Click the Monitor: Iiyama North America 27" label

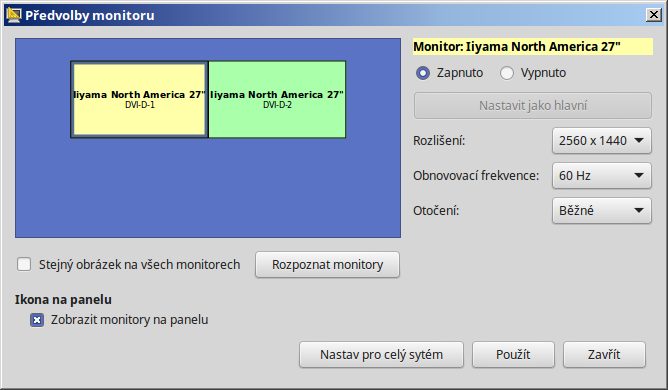tap(533, 46)
